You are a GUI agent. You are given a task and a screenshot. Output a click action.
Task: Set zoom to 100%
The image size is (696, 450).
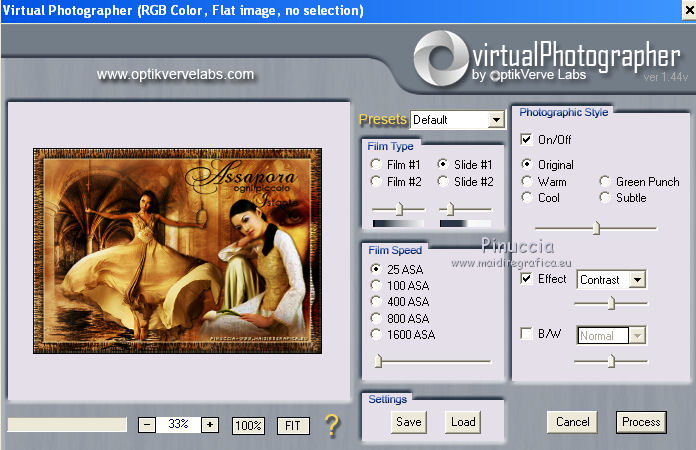pos(249,426)
